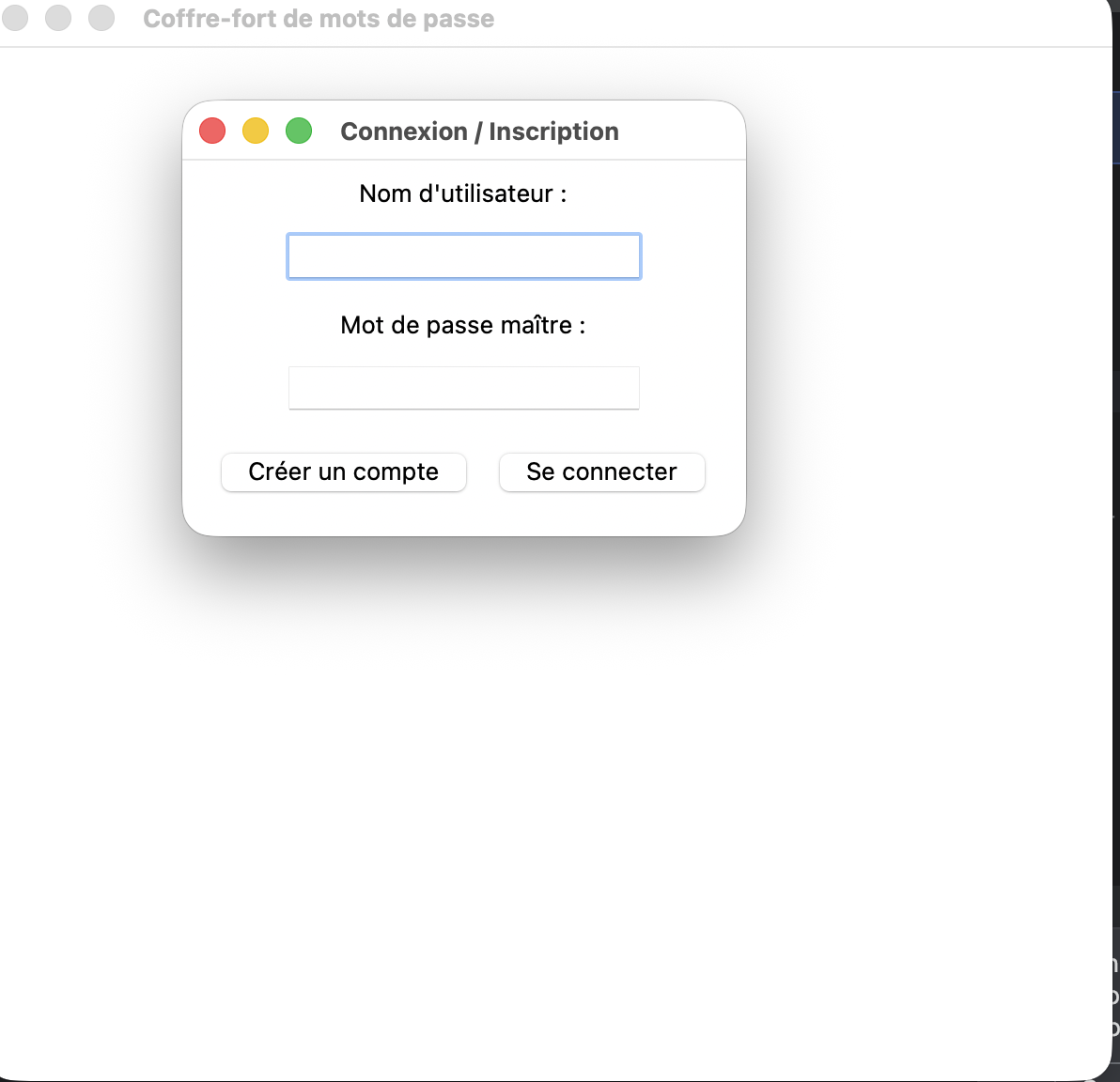Click the Connexion / Inscription title text
Image resolution: width=1120 pixels, height=1082 pixels.
(x=479, y=131)
